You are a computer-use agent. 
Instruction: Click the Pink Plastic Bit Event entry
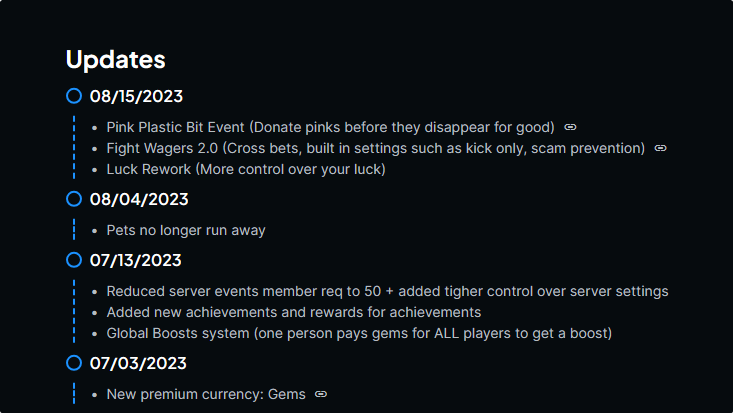coord(330,127)
